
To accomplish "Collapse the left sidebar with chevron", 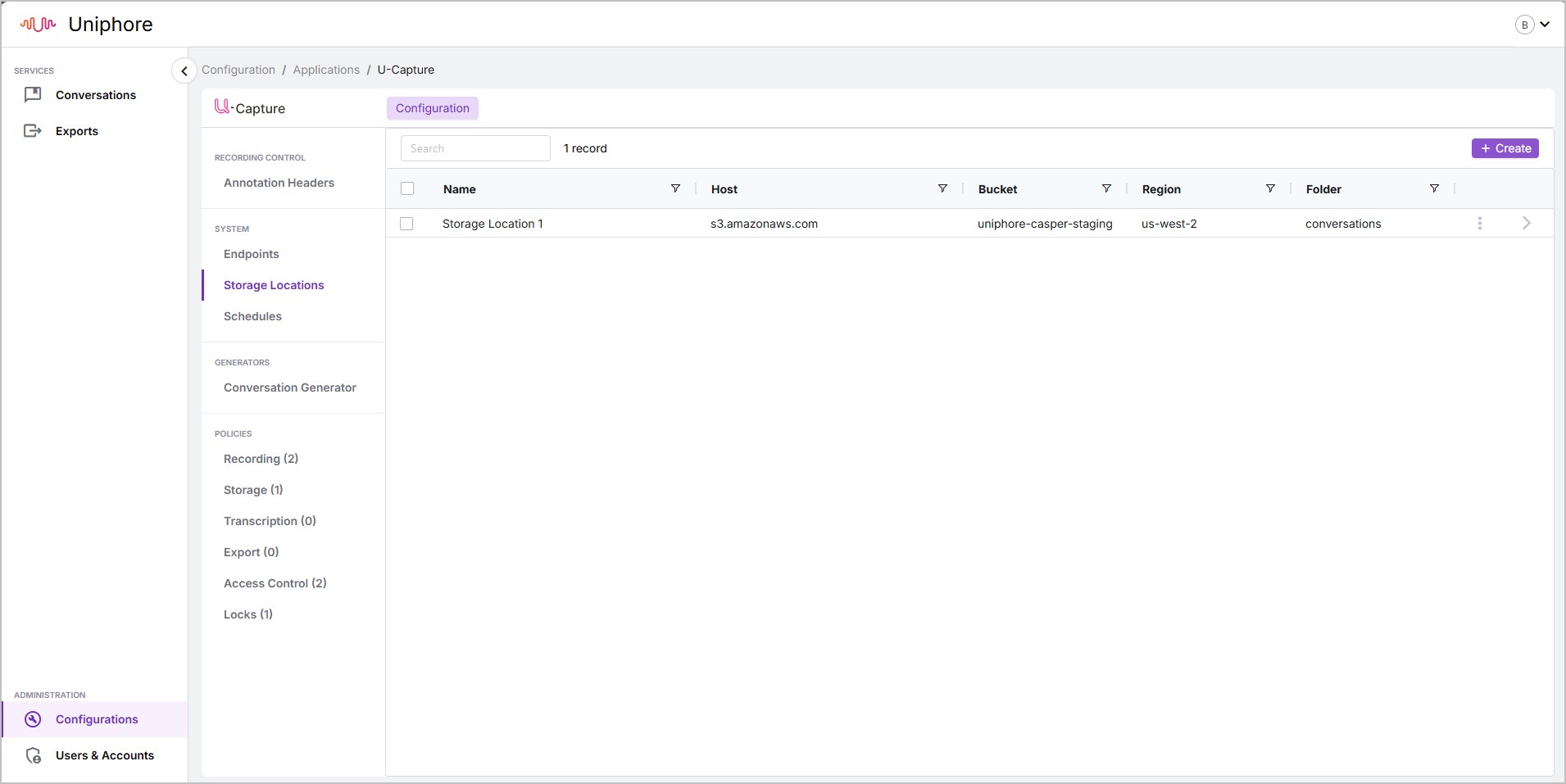I will tap(184, 71).
